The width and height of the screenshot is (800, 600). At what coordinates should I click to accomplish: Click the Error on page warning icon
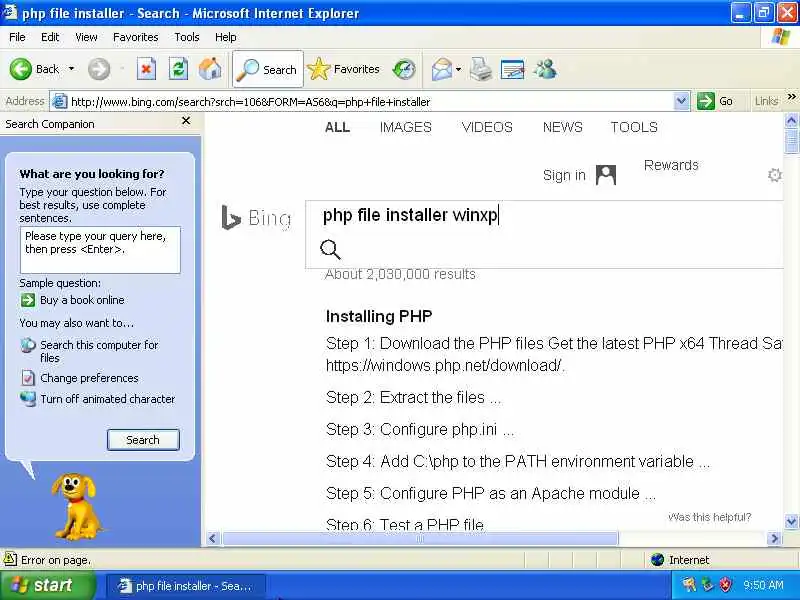tap(10, 559)
